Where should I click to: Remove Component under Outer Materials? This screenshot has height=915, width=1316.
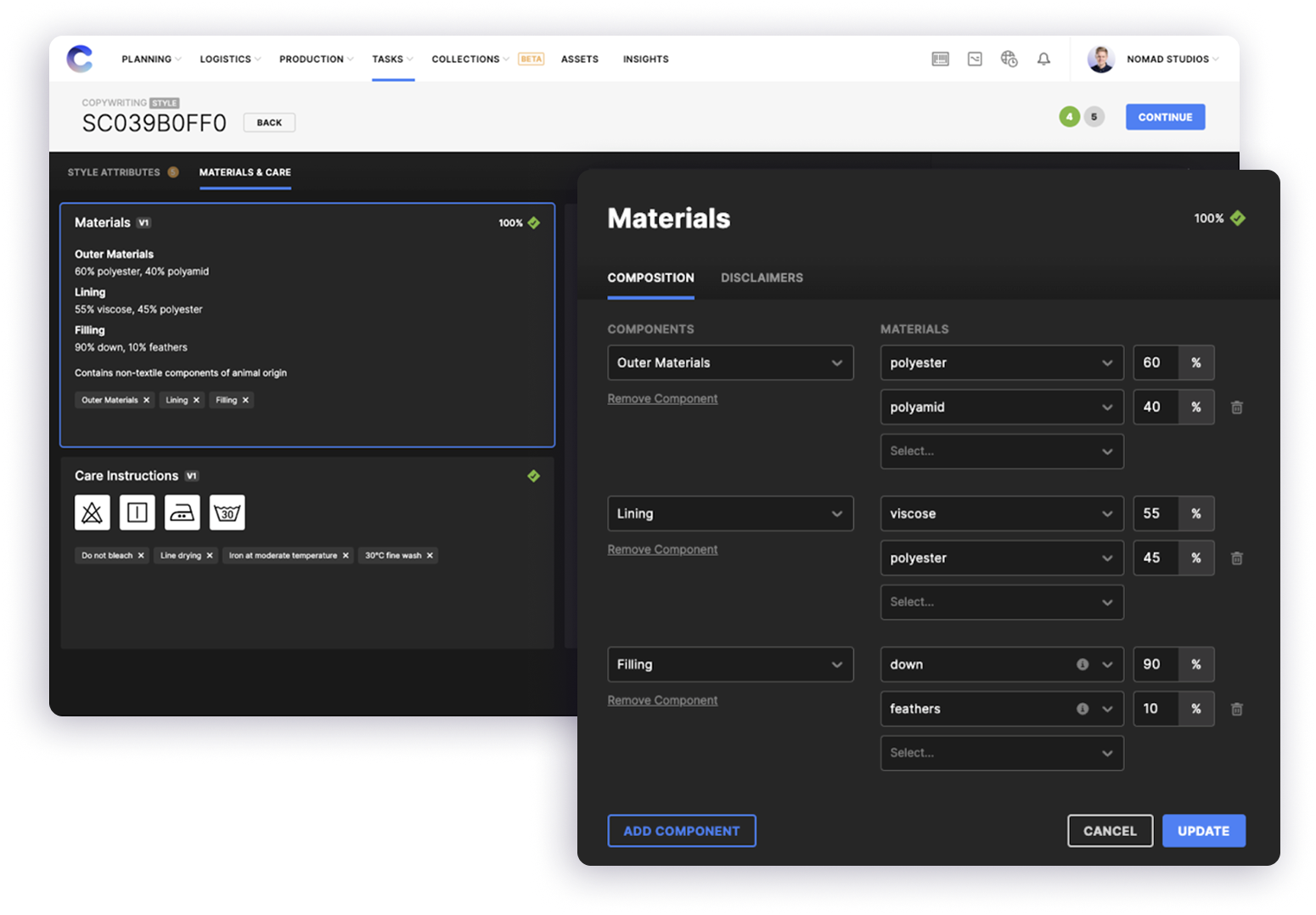point(663,399)
